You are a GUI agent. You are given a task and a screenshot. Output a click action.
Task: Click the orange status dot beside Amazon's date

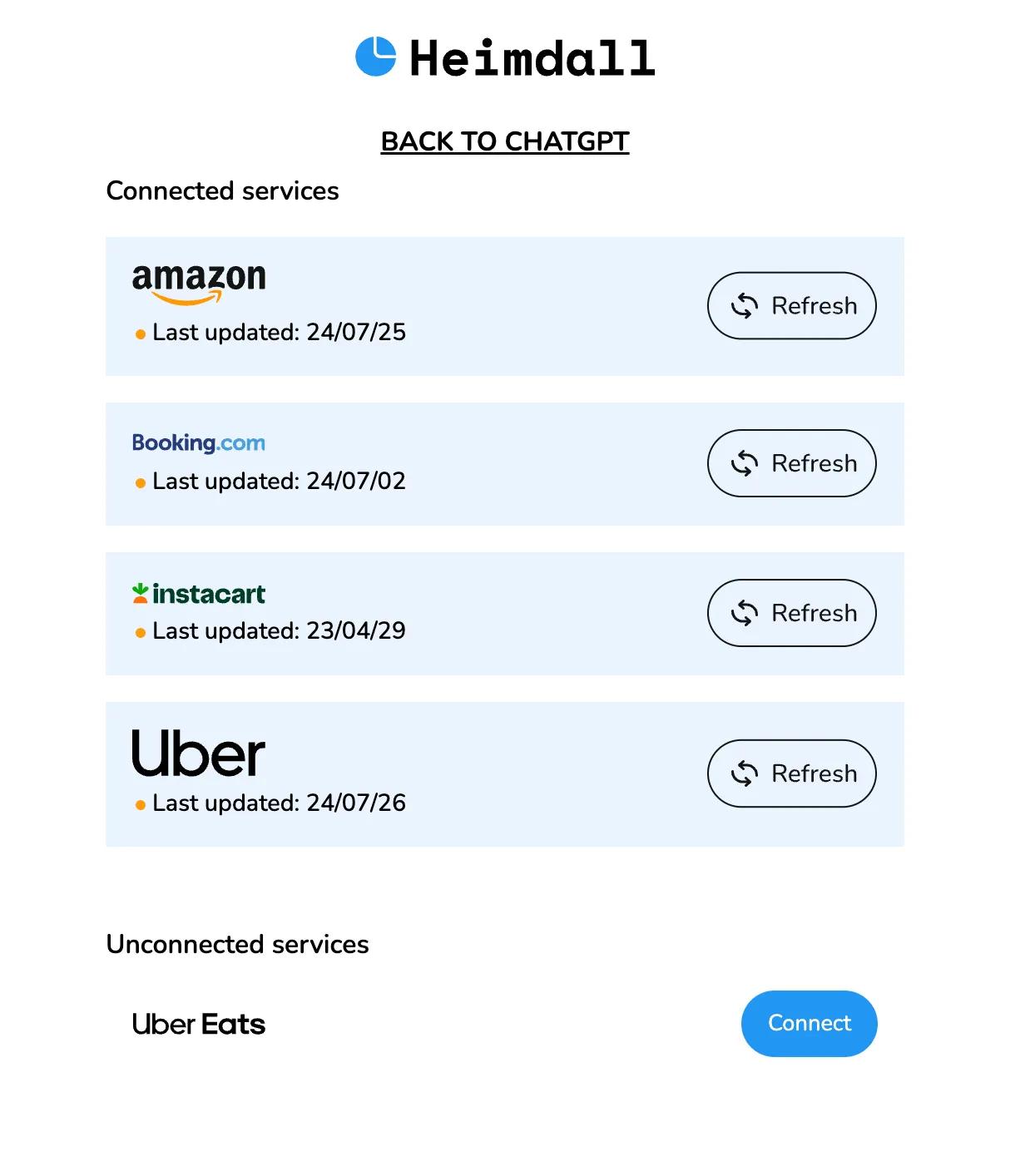141,334
